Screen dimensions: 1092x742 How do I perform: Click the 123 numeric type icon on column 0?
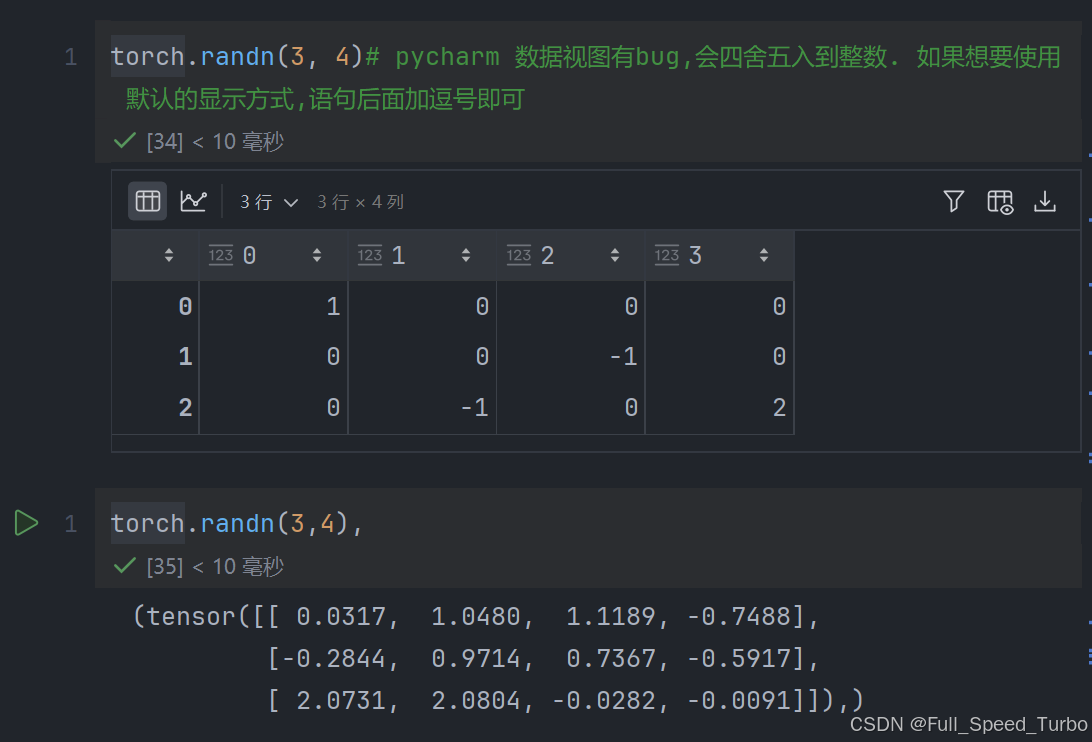pos(221,255)
